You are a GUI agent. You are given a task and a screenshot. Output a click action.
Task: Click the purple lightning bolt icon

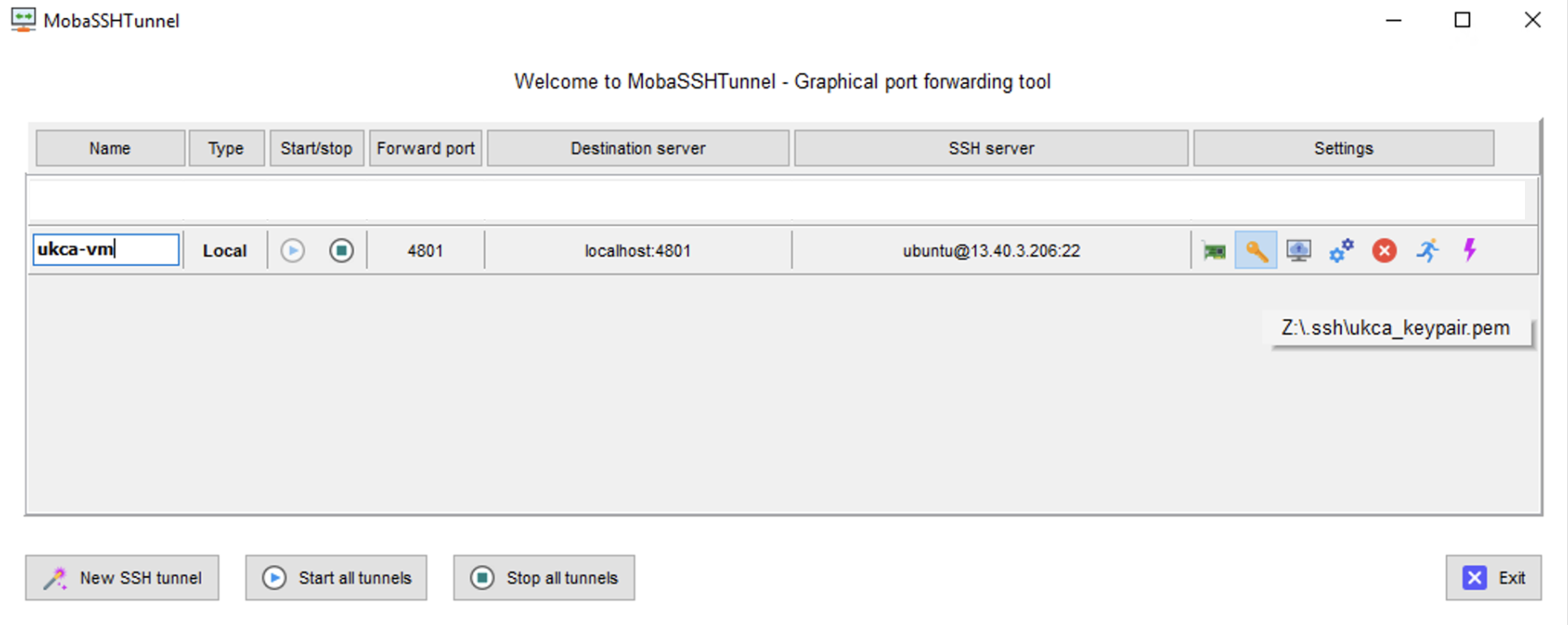[1470, 250]
